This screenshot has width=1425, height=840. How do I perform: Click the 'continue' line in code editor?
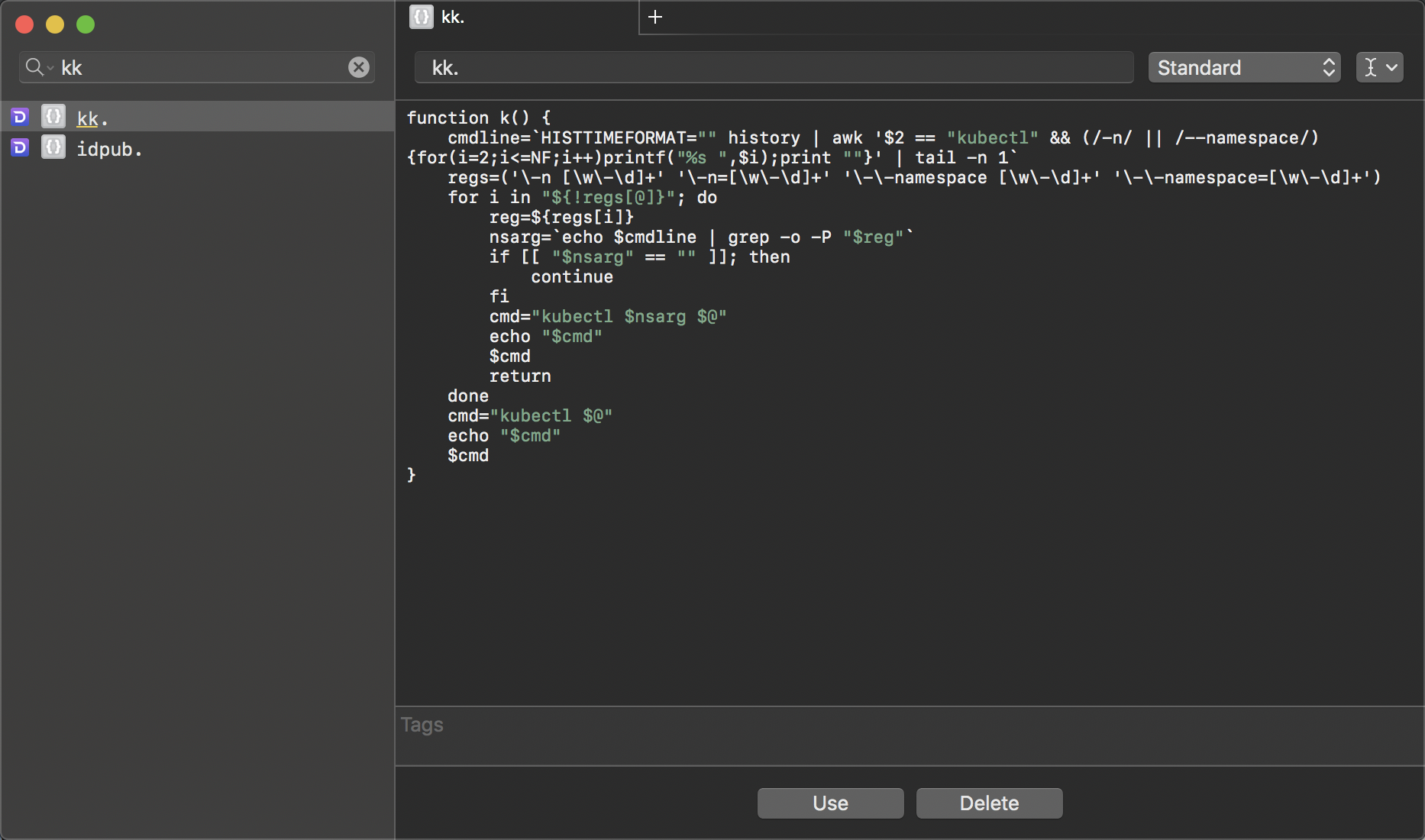(x=572, y=276)
